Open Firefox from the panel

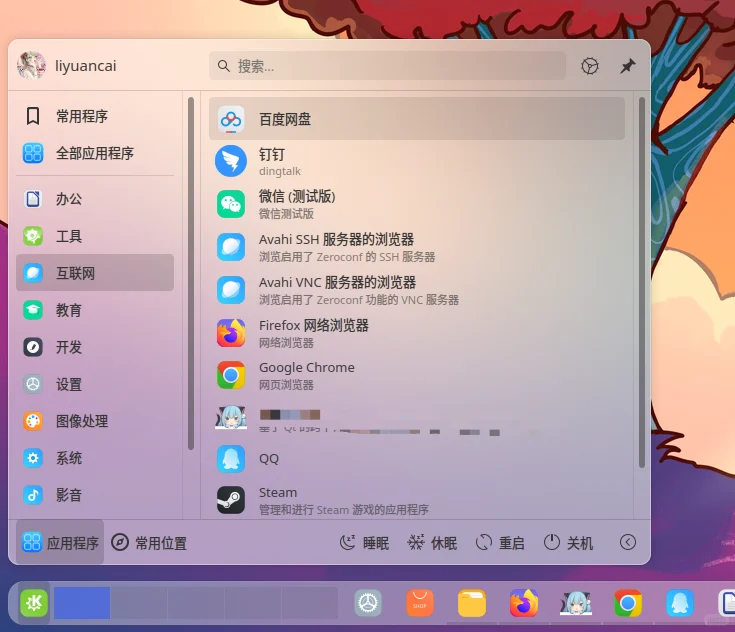524,603
